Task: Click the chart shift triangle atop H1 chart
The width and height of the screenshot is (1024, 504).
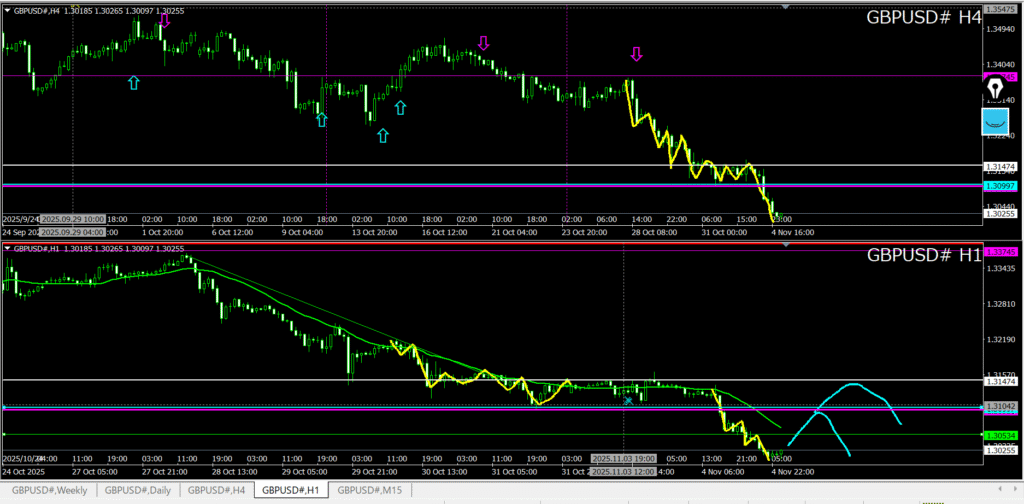Action: click(x=785, y=245)
